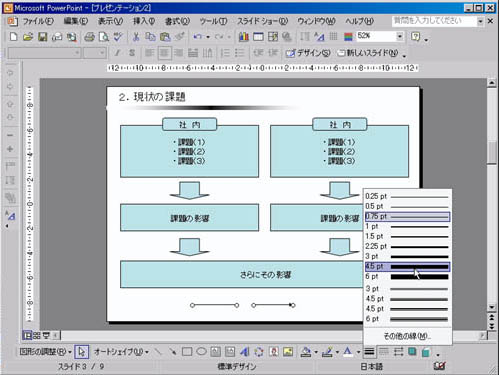Choose the 2.25 pt line width
This screenshot has height=375, width=499.
click(x=407, y=246)
